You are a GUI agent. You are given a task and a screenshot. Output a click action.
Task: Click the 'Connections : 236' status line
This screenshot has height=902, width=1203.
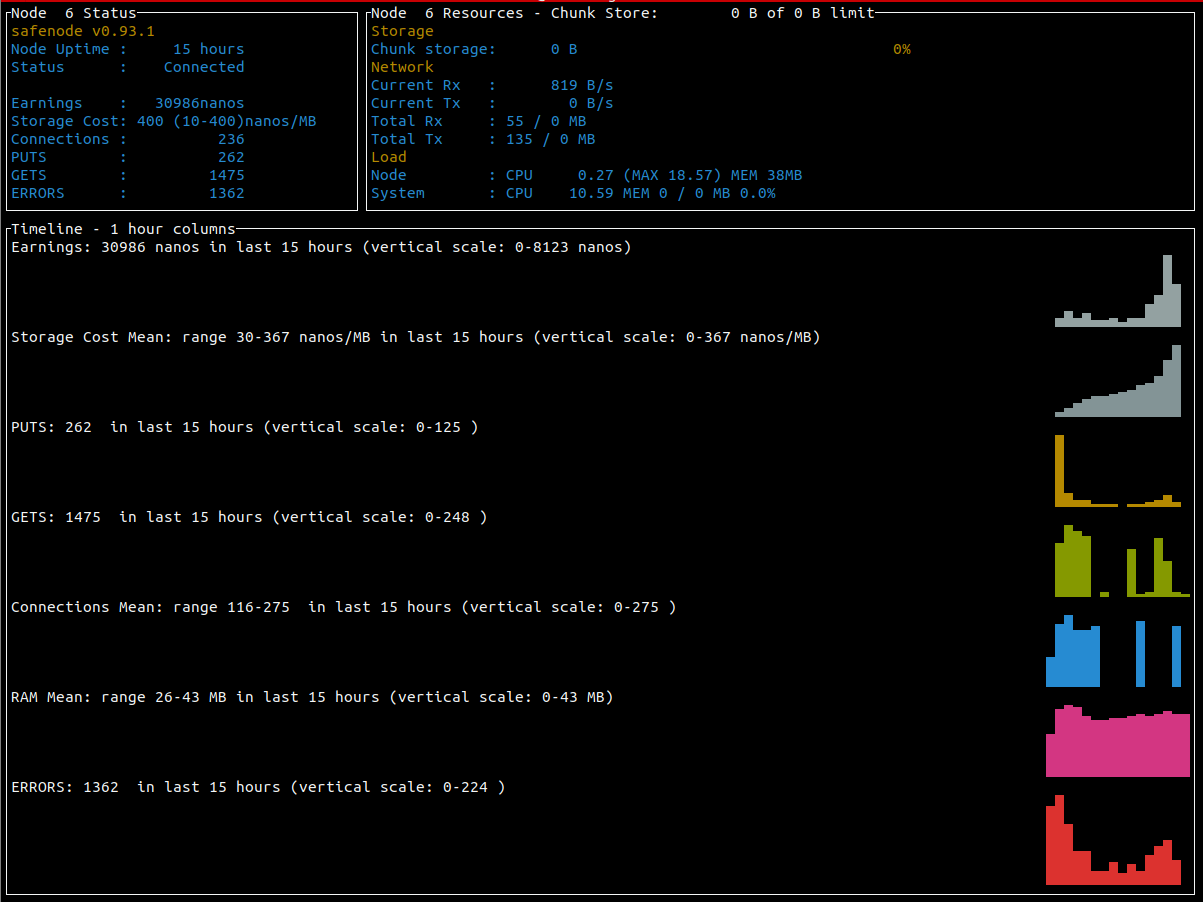tap(128, 139)
